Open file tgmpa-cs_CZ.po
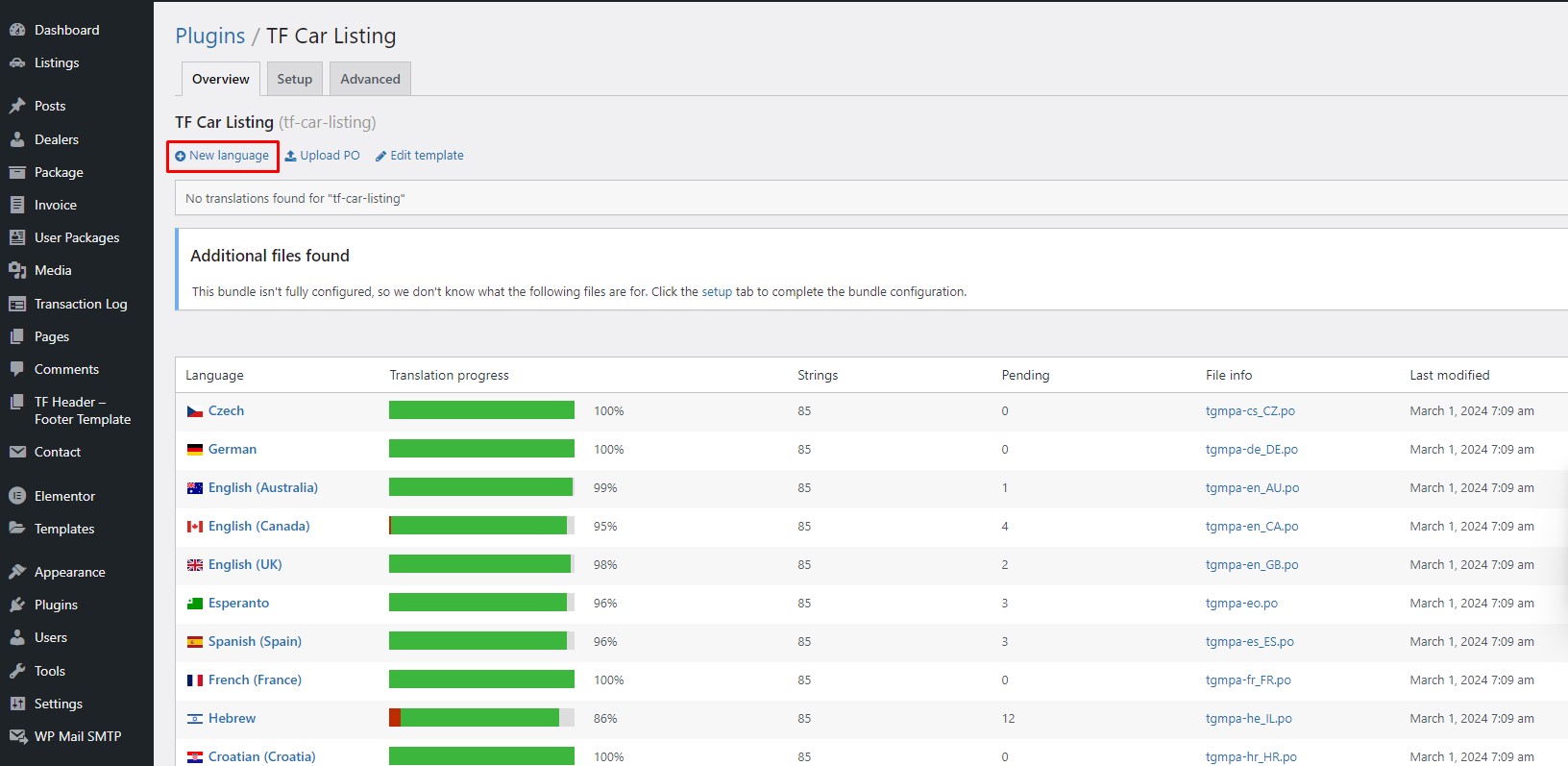The height and width of the screenshot is (766, 1568). [x=1250, y=410]
